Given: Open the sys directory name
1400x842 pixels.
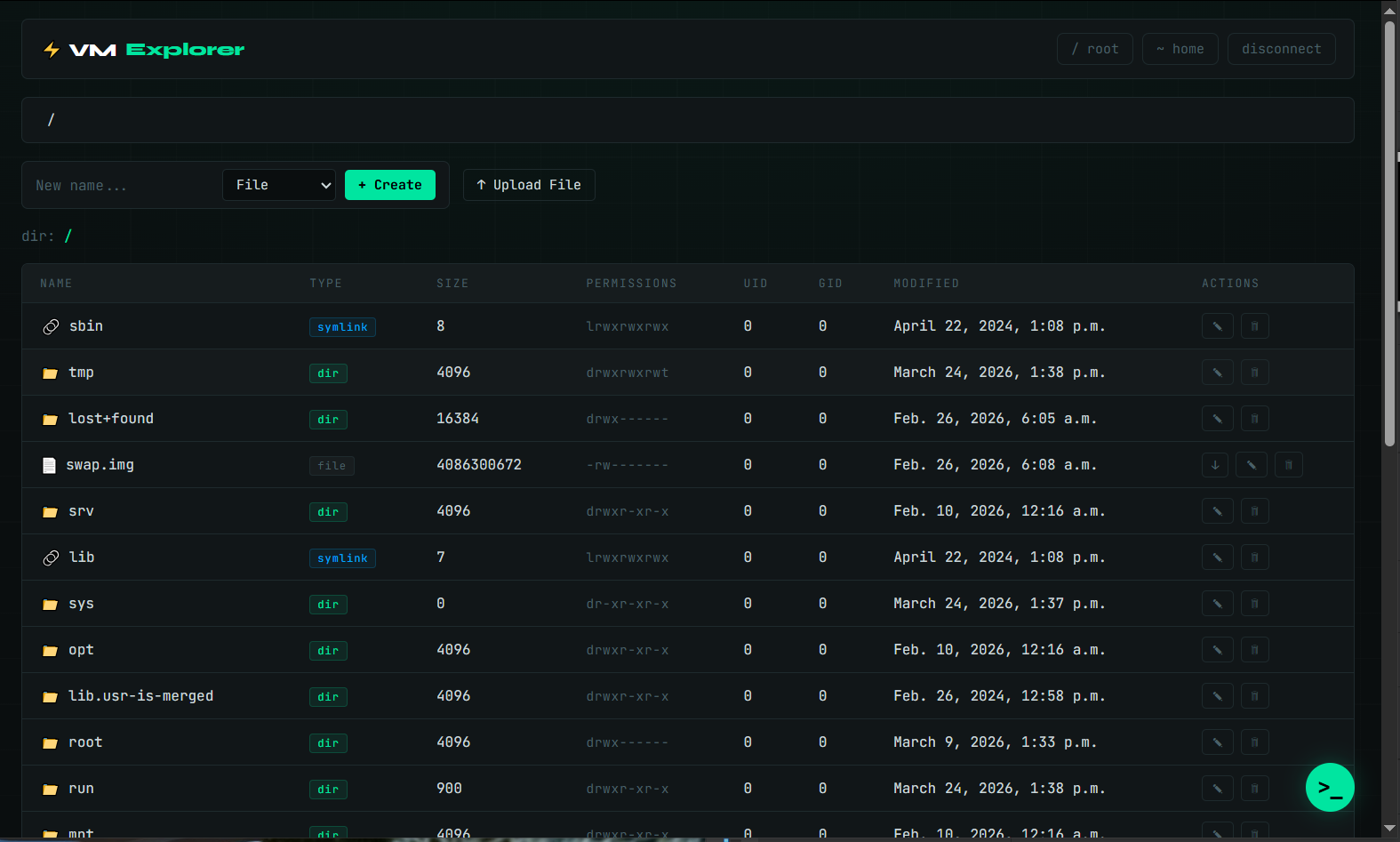Looking at the screenshot, I should [81, 604].
